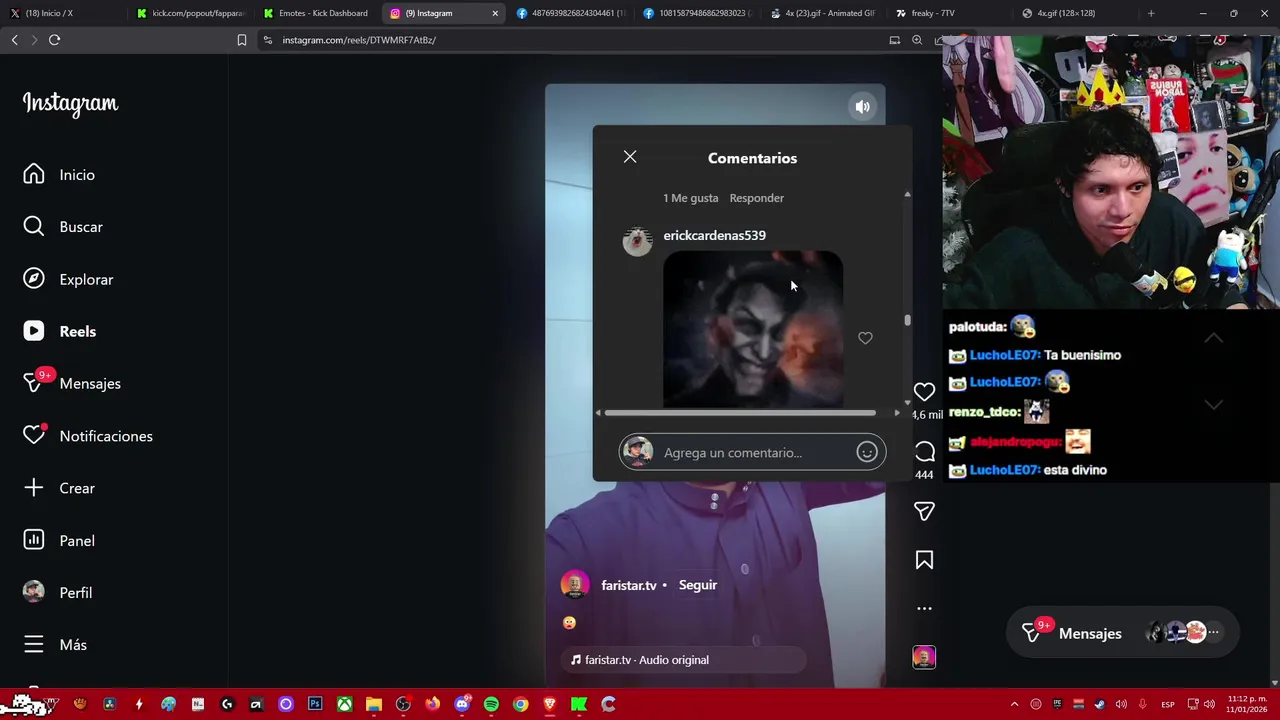Open reel more options ellipsis
This screenshot has width=1280, height=720.
pos(924,608)
